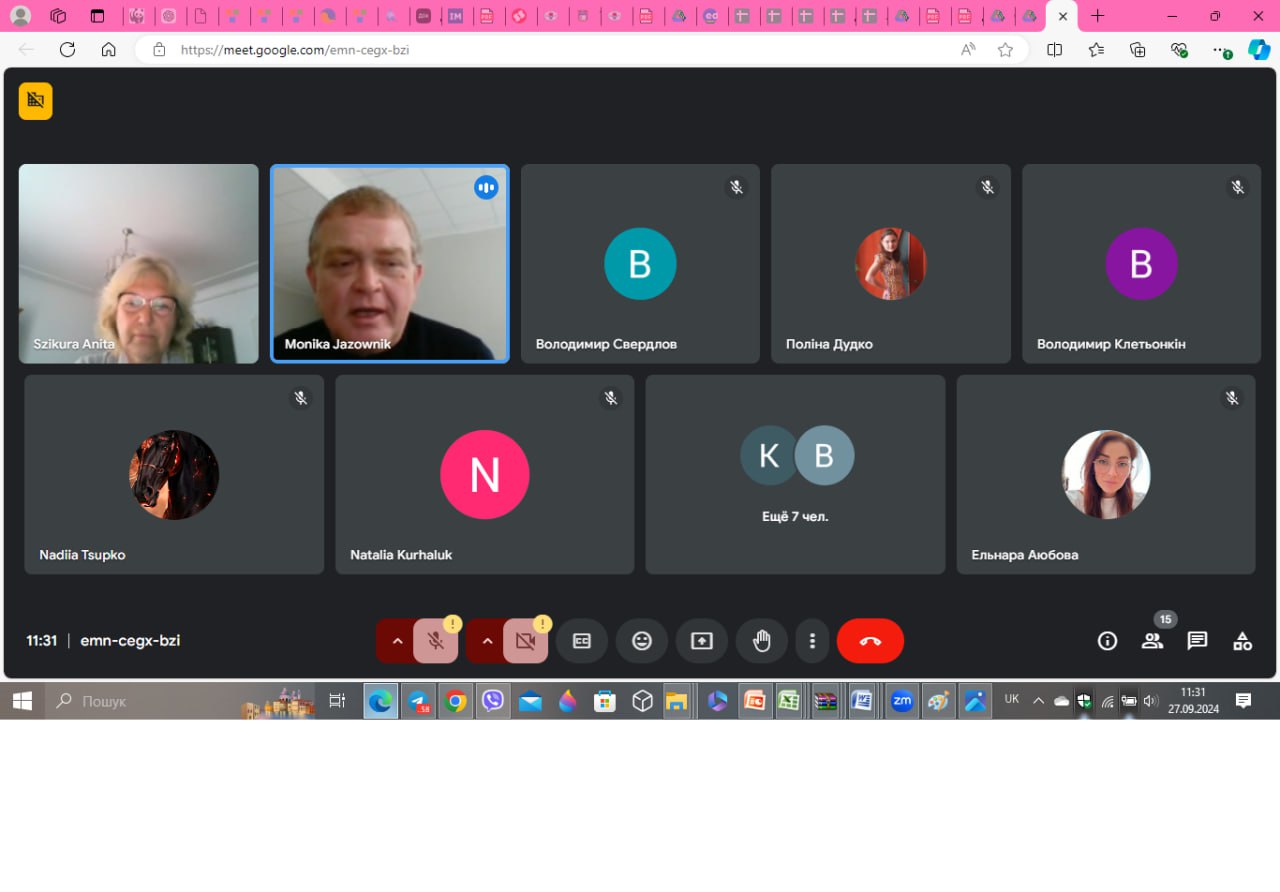Open Edge profile avatar menu
1280x892 pixels.
click(x=20, y=16)
